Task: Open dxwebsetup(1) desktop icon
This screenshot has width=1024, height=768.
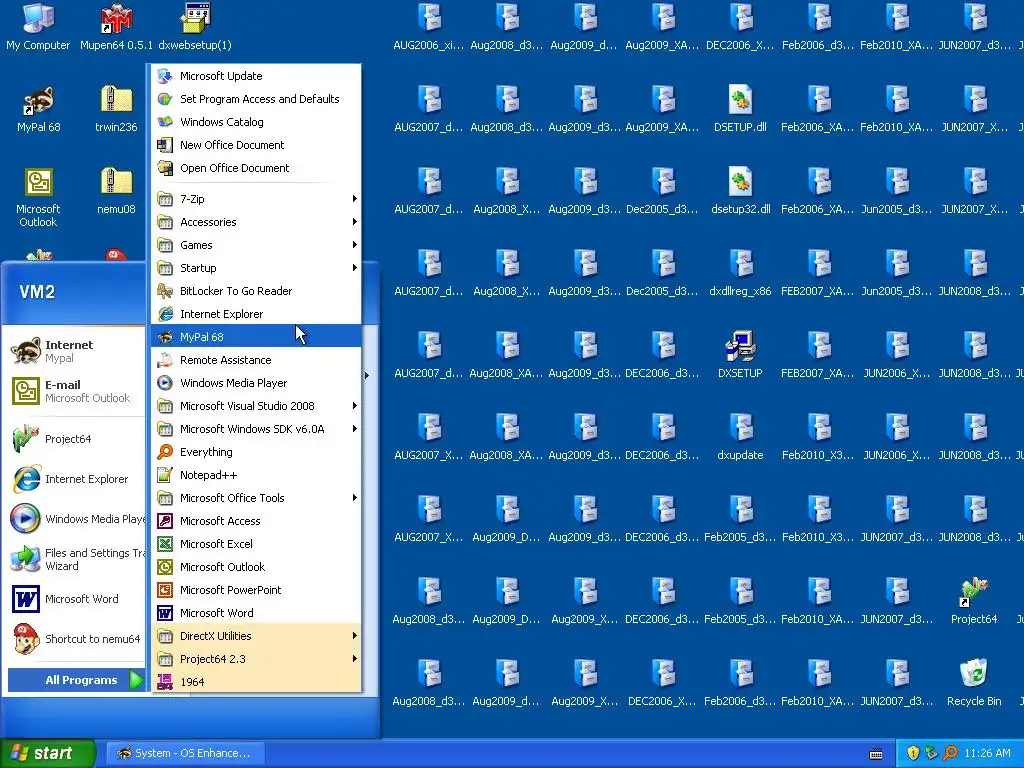Action: pos(195,26)
